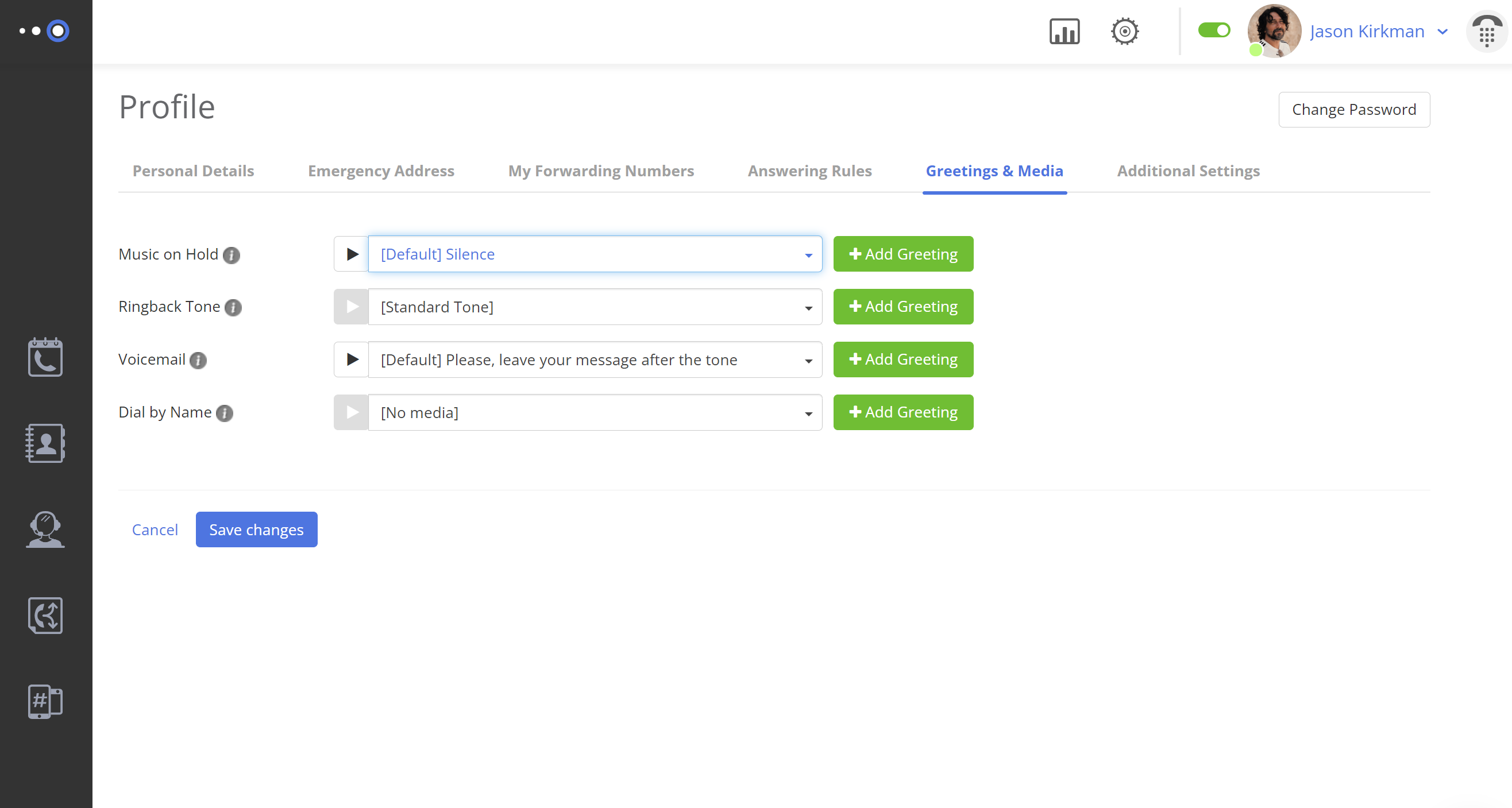
Task: Open the phone numbers hash icon
Action: [x=45, y=701]
